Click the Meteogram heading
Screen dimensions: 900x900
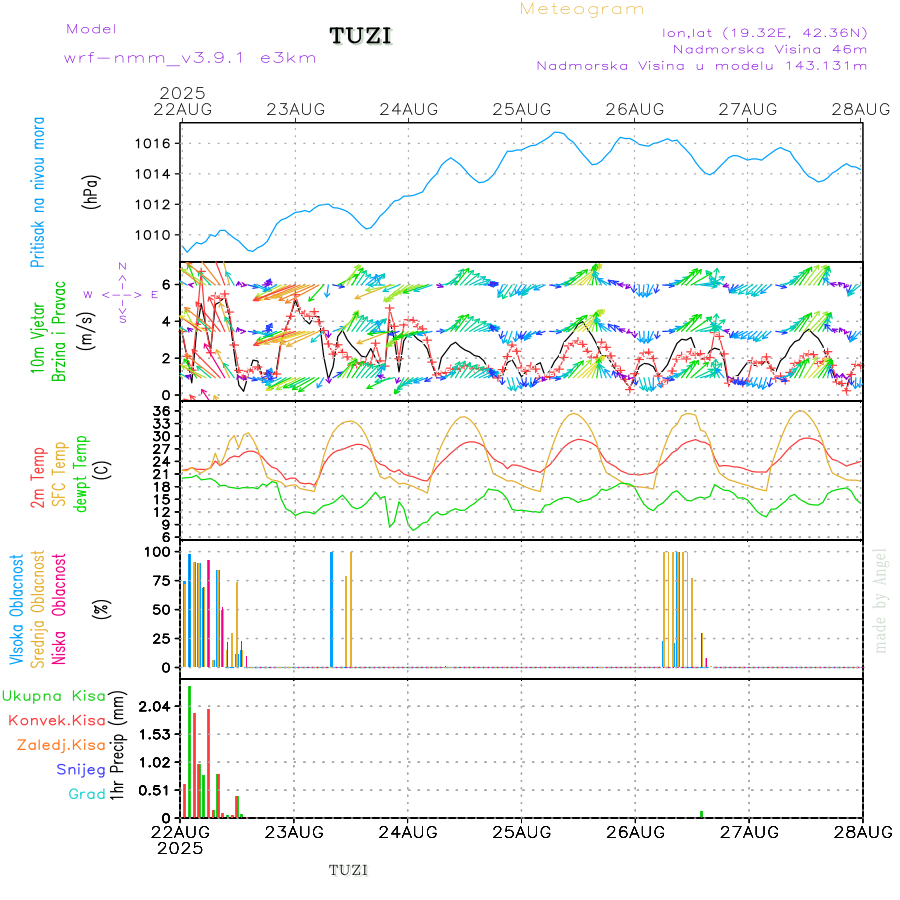click(582, 9)
